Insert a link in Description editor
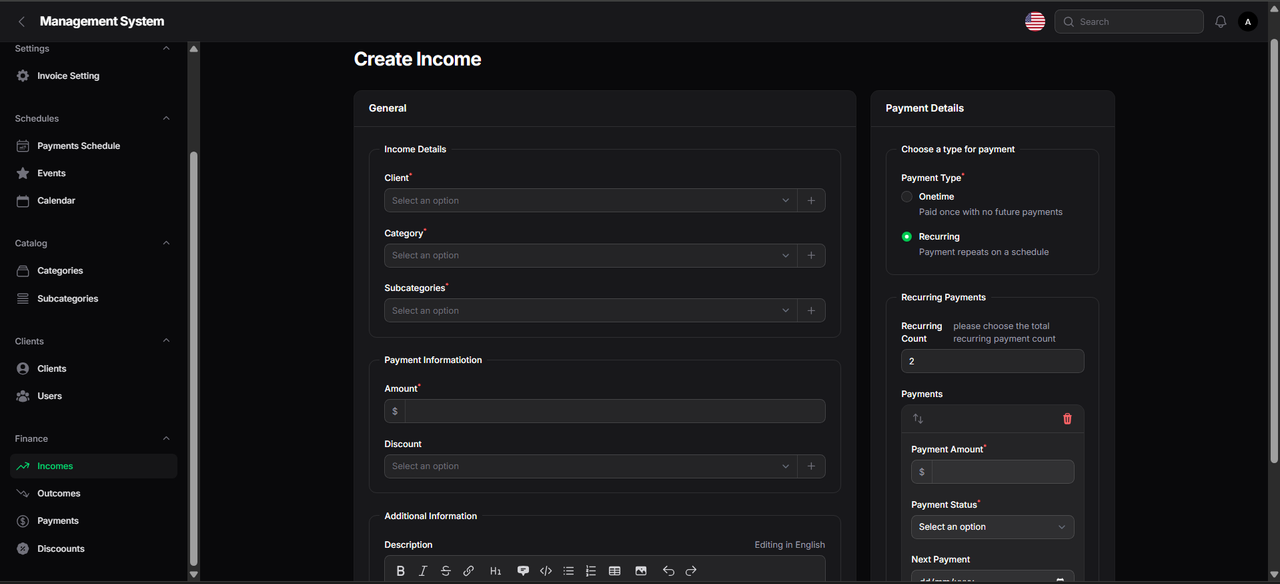Image resolution: width=1280 pixels, height=584 pixels. [468, 571]
